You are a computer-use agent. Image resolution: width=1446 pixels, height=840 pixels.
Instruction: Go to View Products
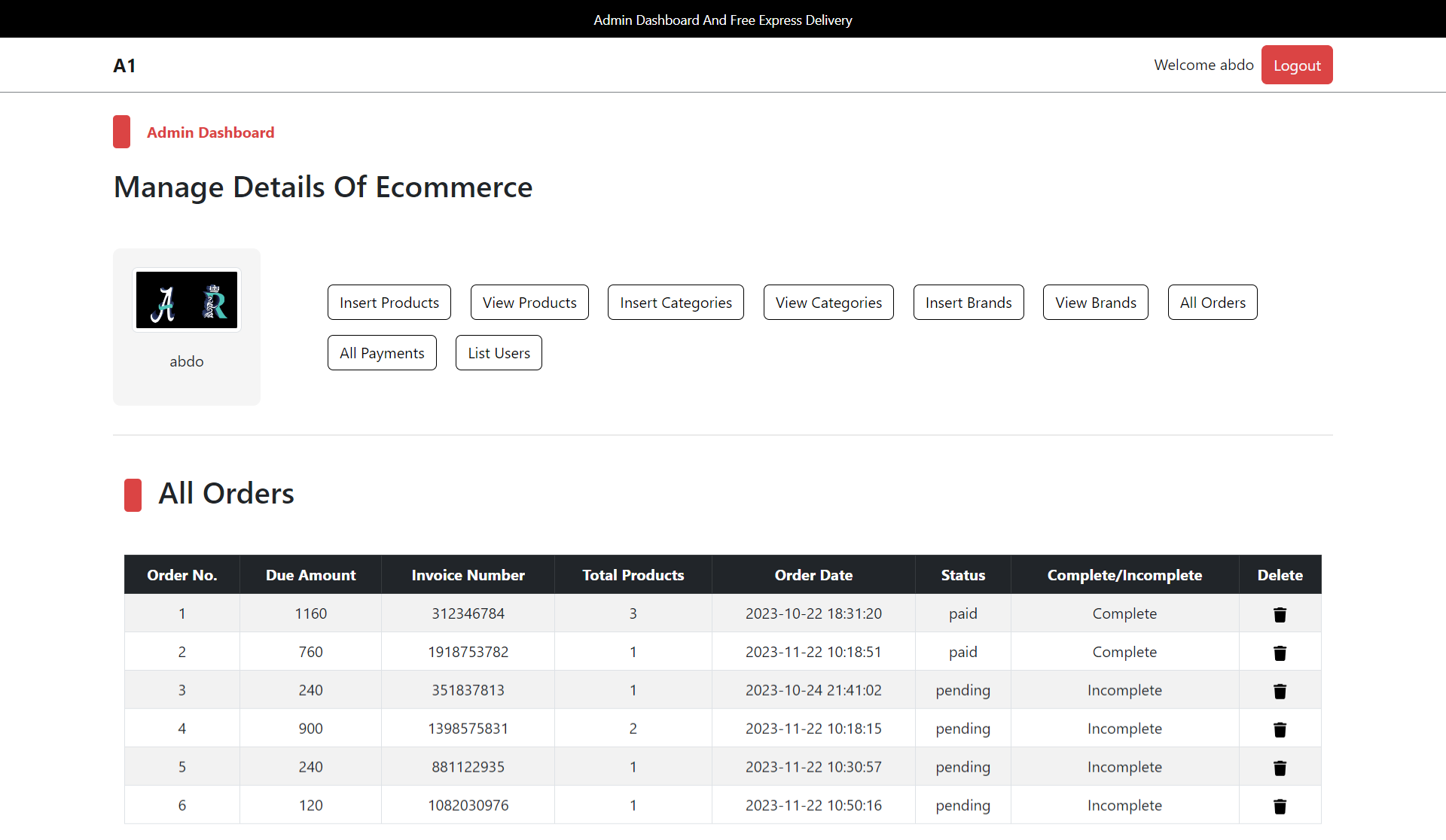pos(529,303)
